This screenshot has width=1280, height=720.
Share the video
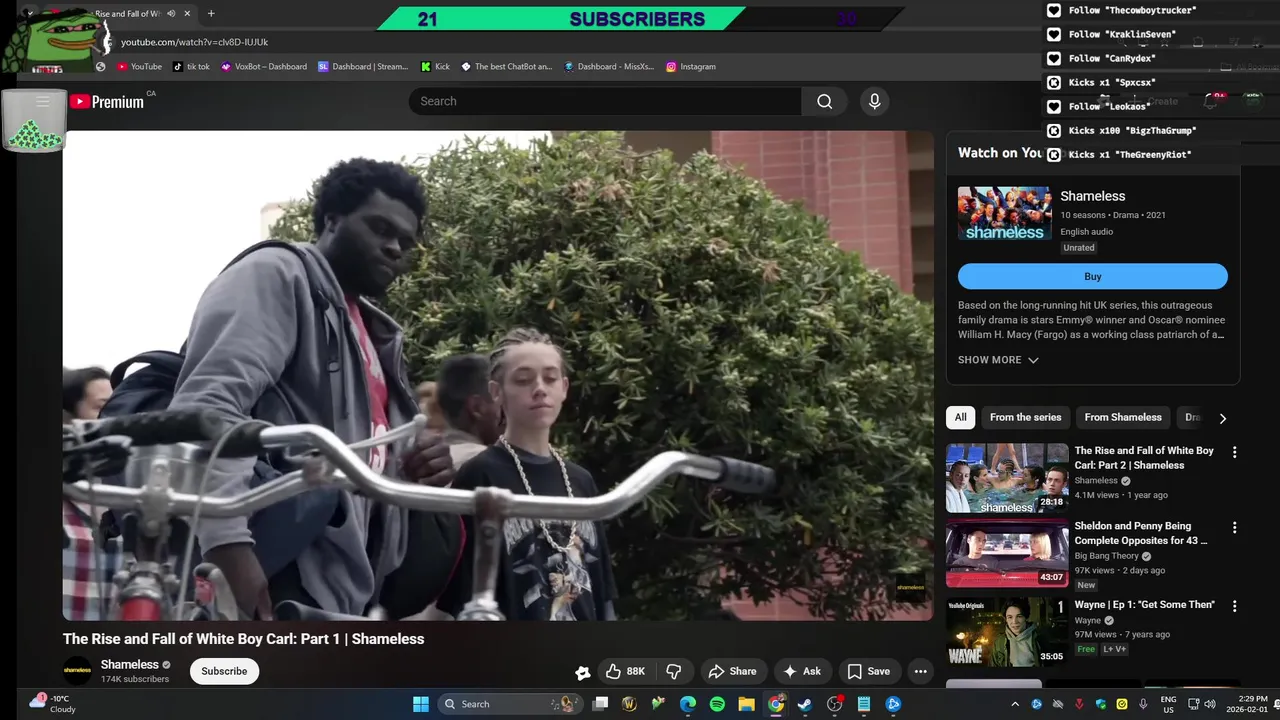(732, 671)
